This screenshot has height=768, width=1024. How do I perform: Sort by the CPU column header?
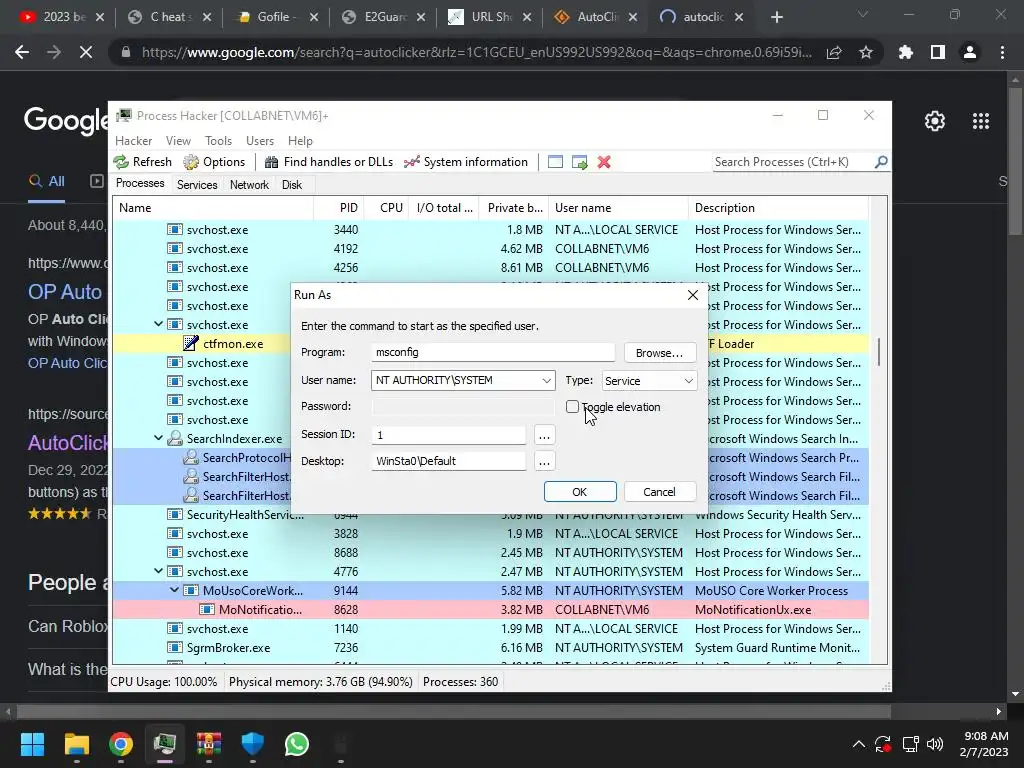pyautogui.click(x=387, y=208)
